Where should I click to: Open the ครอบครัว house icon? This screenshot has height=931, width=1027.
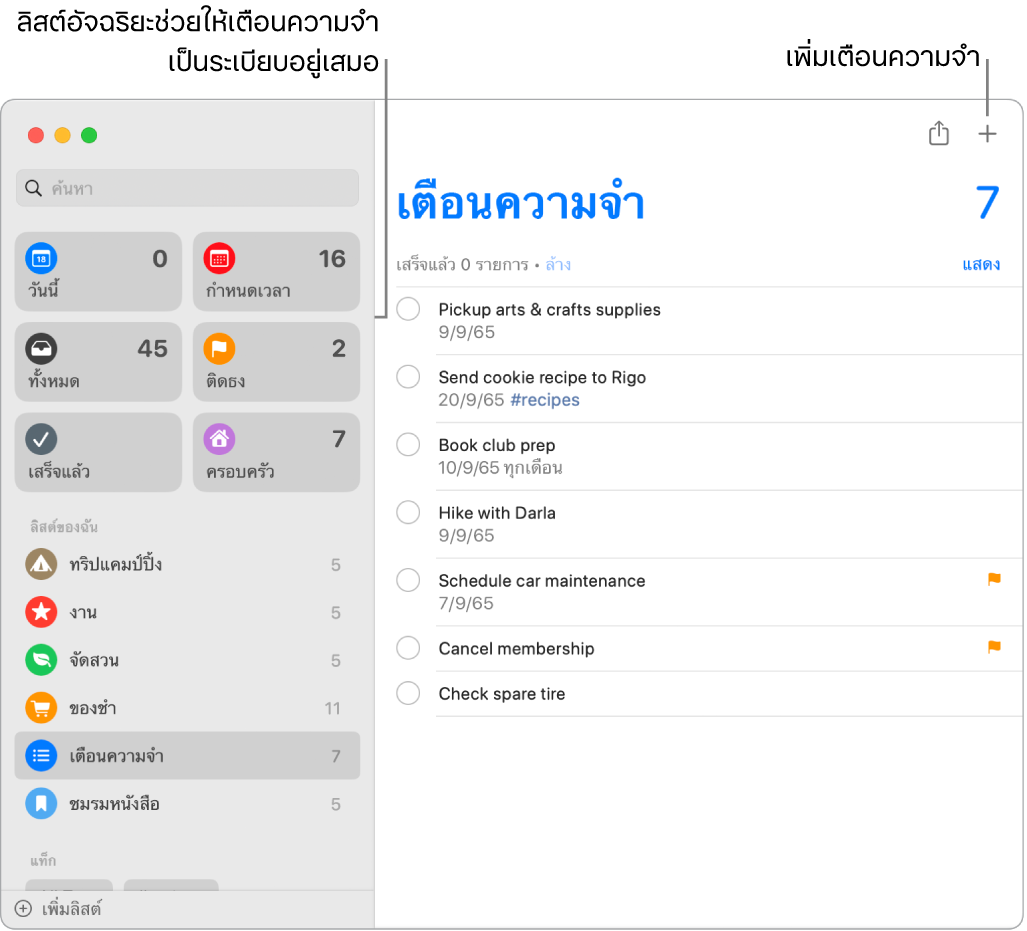coord(218,439)
